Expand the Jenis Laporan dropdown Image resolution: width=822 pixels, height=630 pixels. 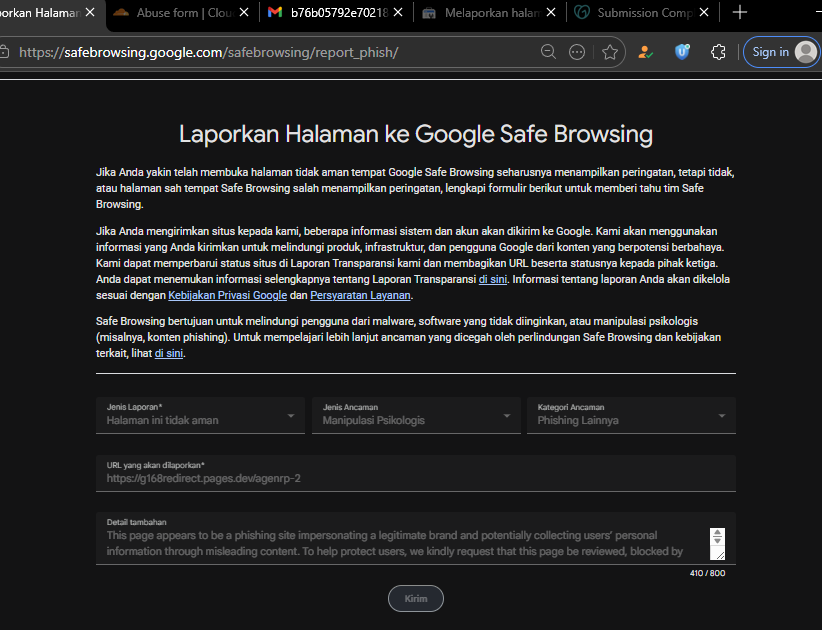pos(200,415)
